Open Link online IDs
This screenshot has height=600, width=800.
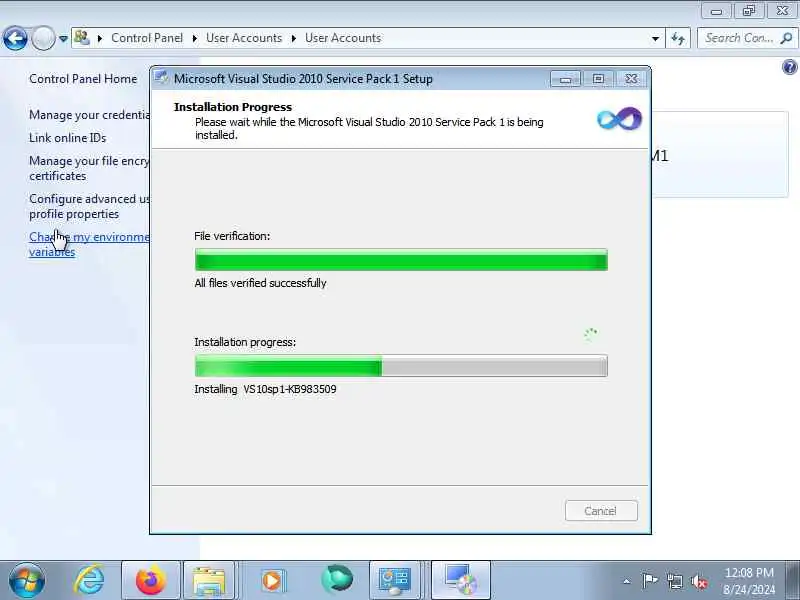(x=67, y=138)
